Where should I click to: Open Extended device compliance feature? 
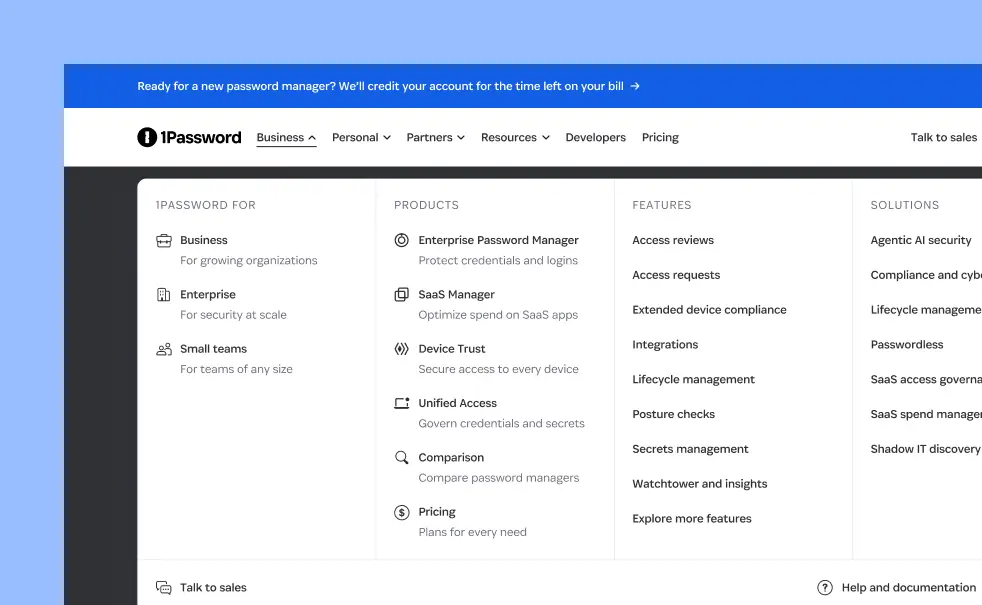[x=709, y=309]
